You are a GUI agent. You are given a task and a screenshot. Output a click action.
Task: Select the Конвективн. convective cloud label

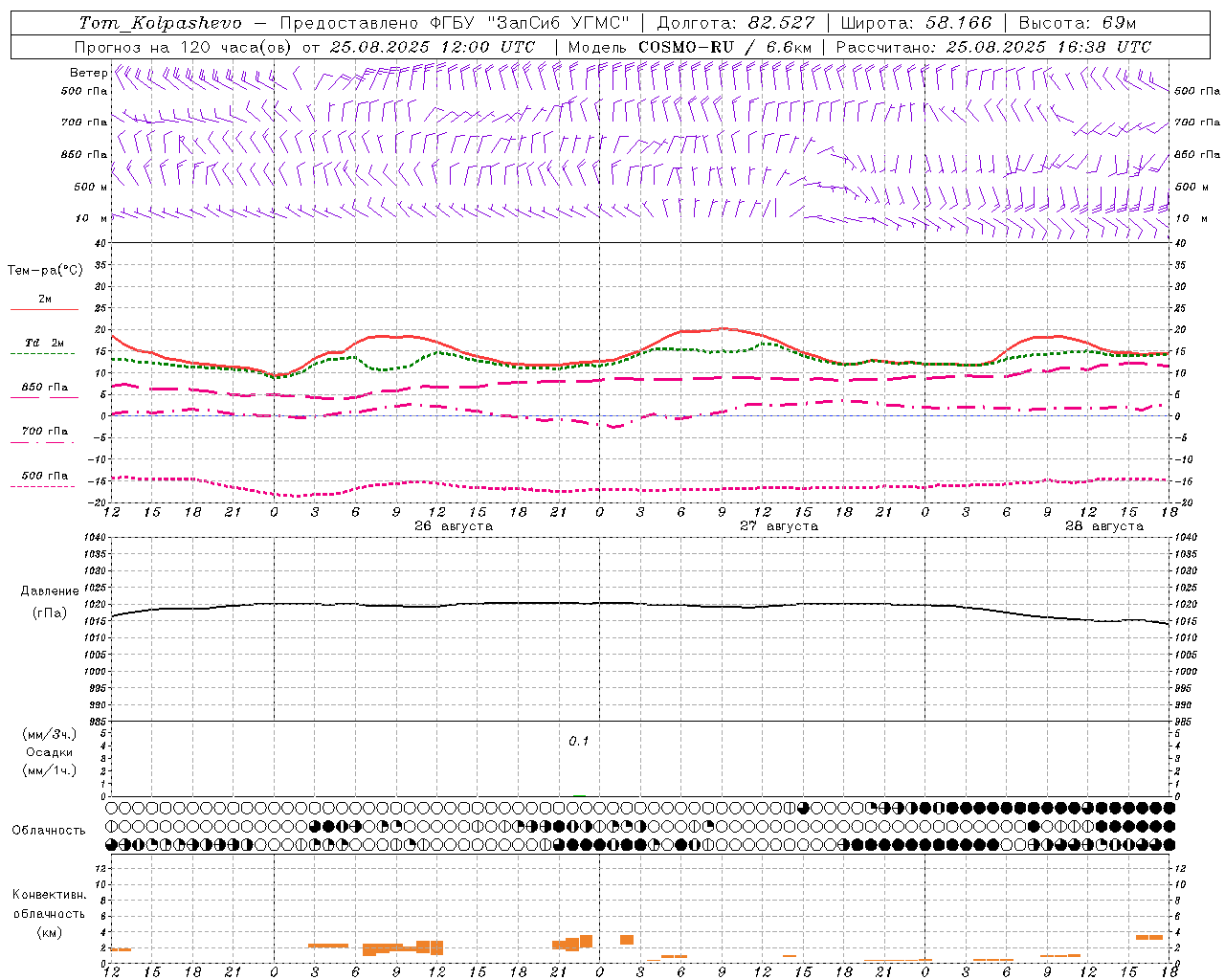[x=49, y=895]
